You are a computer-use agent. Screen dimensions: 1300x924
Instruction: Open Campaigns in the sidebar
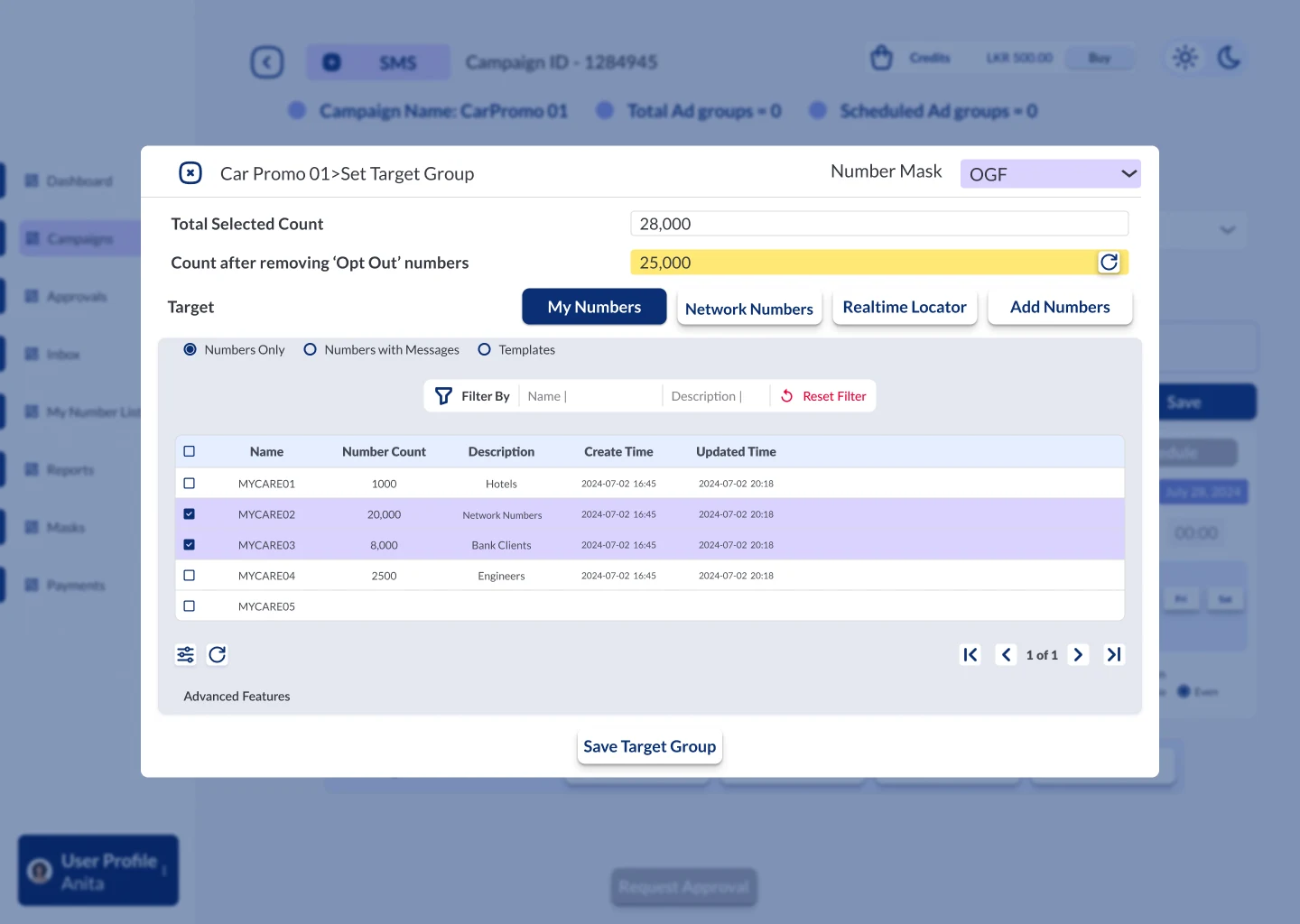coord(80,239)
